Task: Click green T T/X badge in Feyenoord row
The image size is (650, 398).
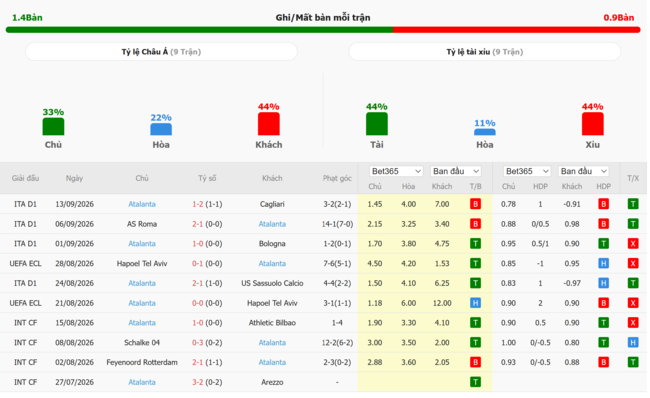Action: click(x=633, y=362)
